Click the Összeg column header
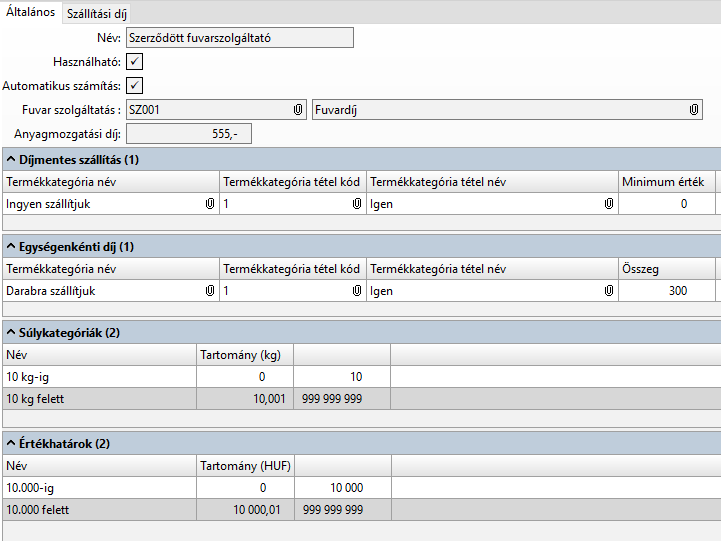 point(667,269)
